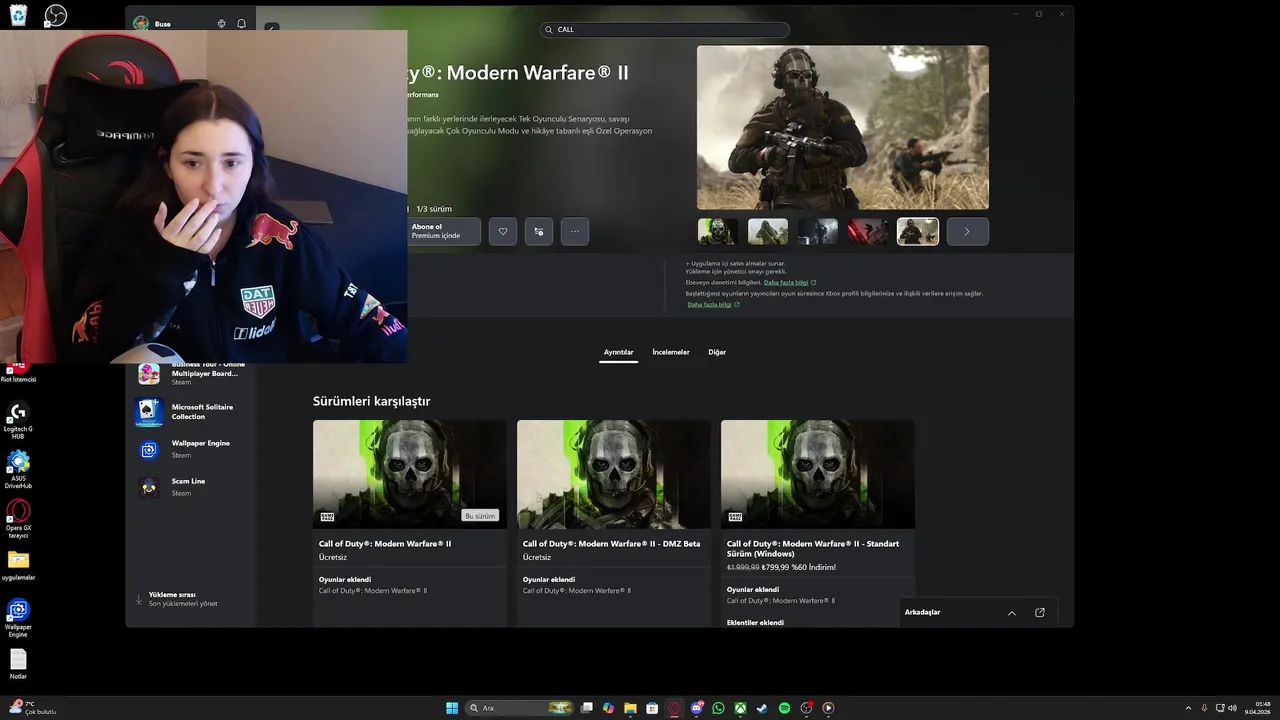Click the 1/3 sürüm label
Viewport: 1280px width, 720px height.
[433, 209]
